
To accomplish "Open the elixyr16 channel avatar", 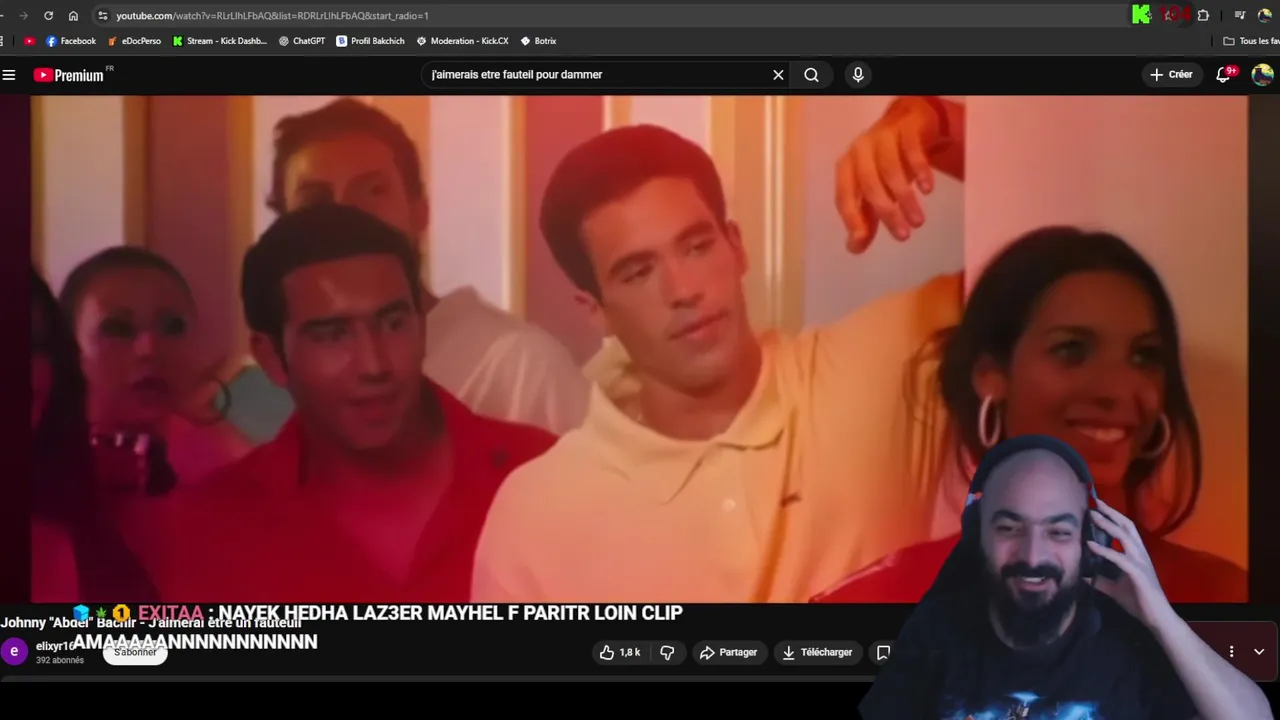I will [14, 652].
